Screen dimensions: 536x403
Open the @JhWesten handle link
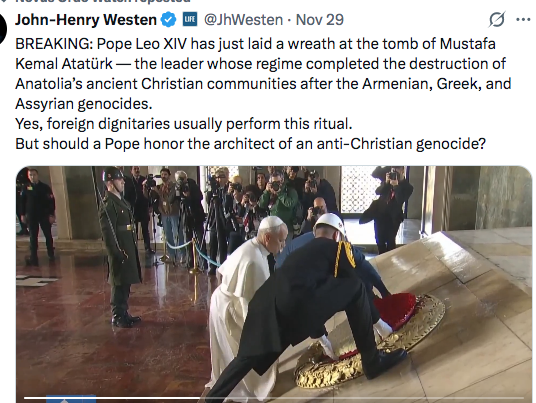click(x=243, y=20)
